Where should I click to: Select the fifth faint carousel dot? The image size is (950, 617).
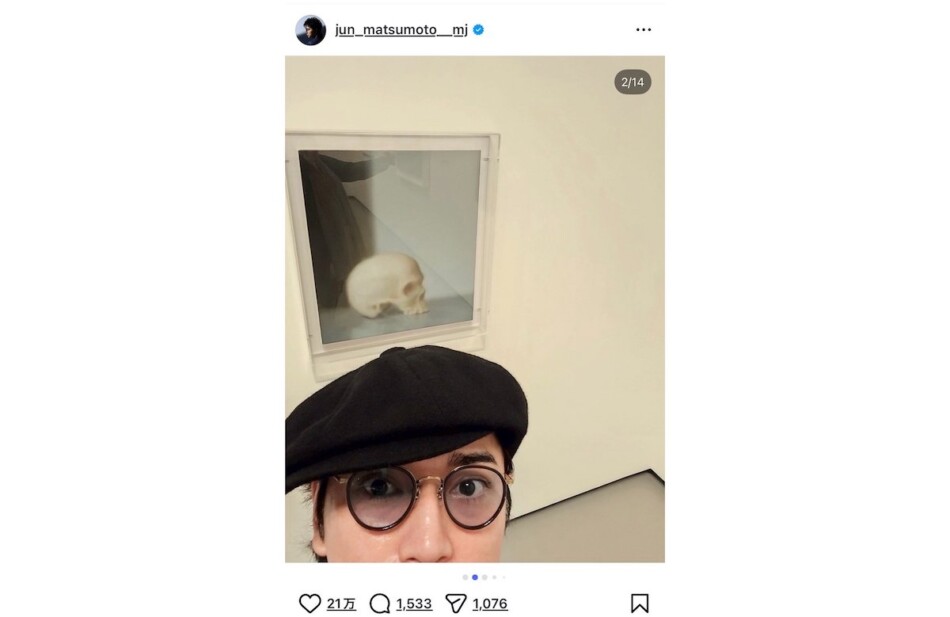[503, 577]
